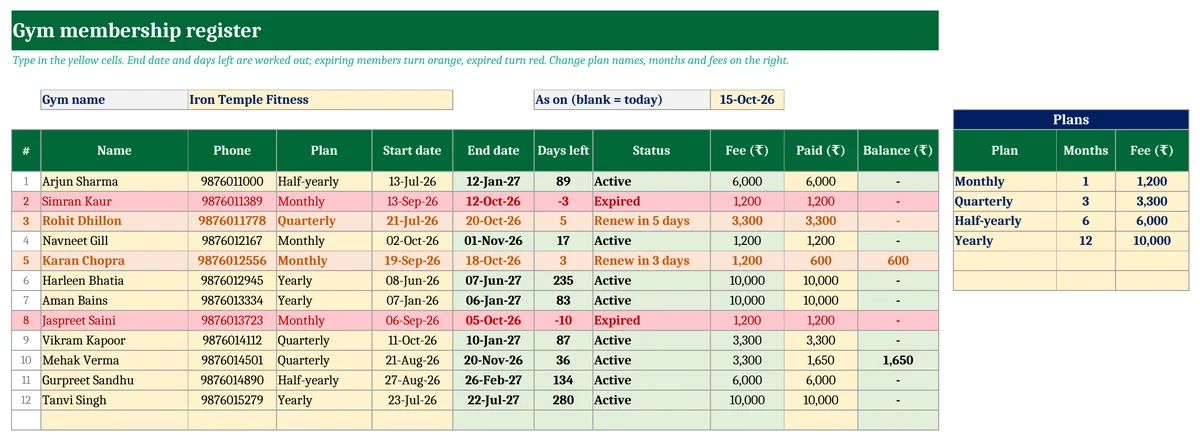The height and width of the screenshot is (441, 1200).
Task: Select row number 12 cell
Action: [x=26, y=401]
